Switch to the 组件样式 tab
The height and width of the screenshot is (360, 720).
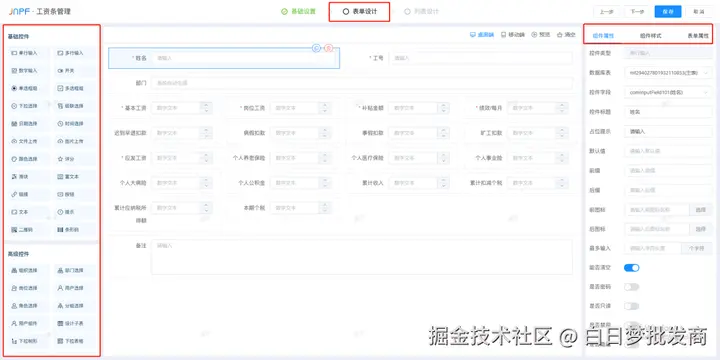click(651, 35)
